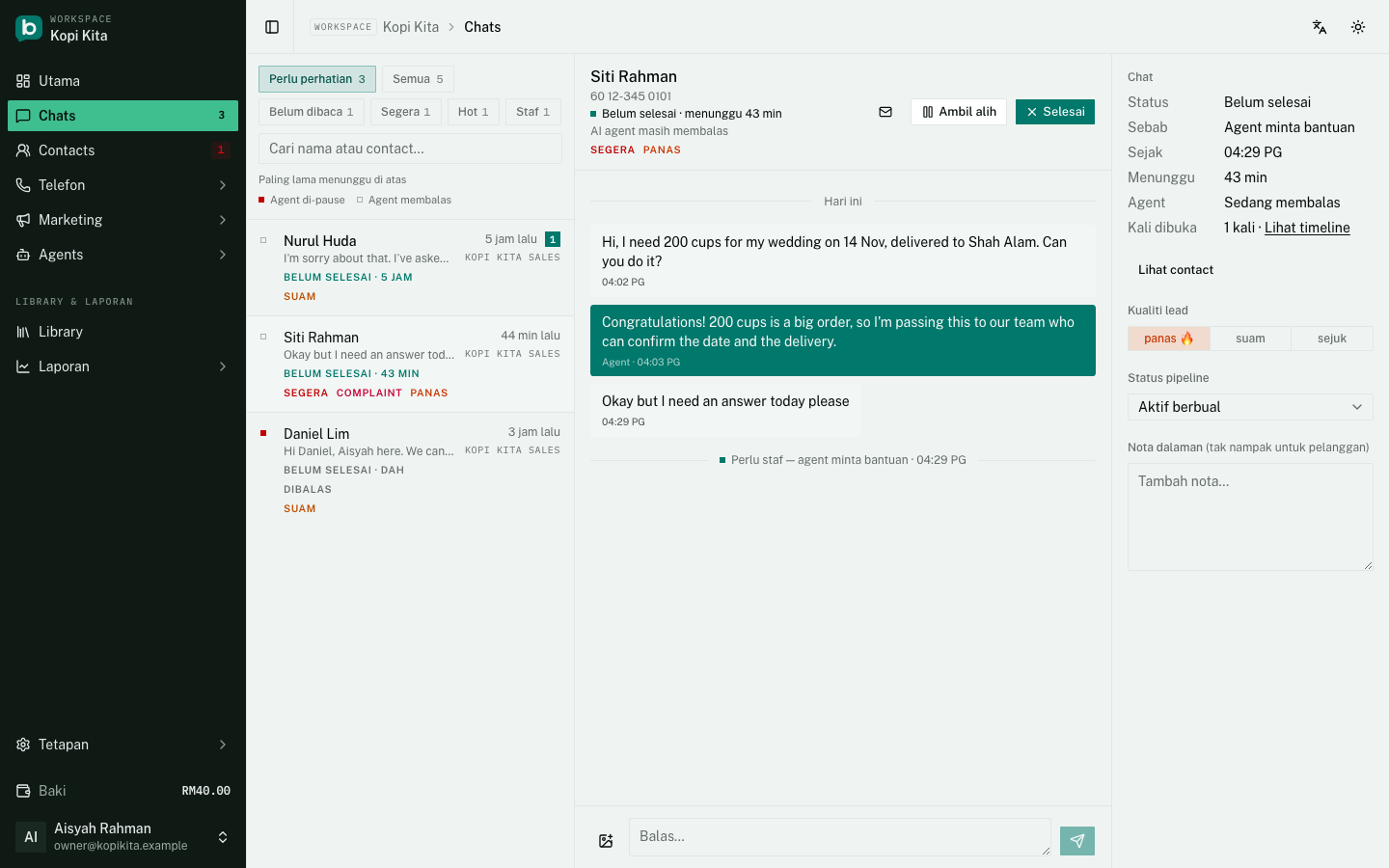The width and height of the screenshot is (1389, 868).
Task: Open the language translation icon
Action: (1320, 27)
